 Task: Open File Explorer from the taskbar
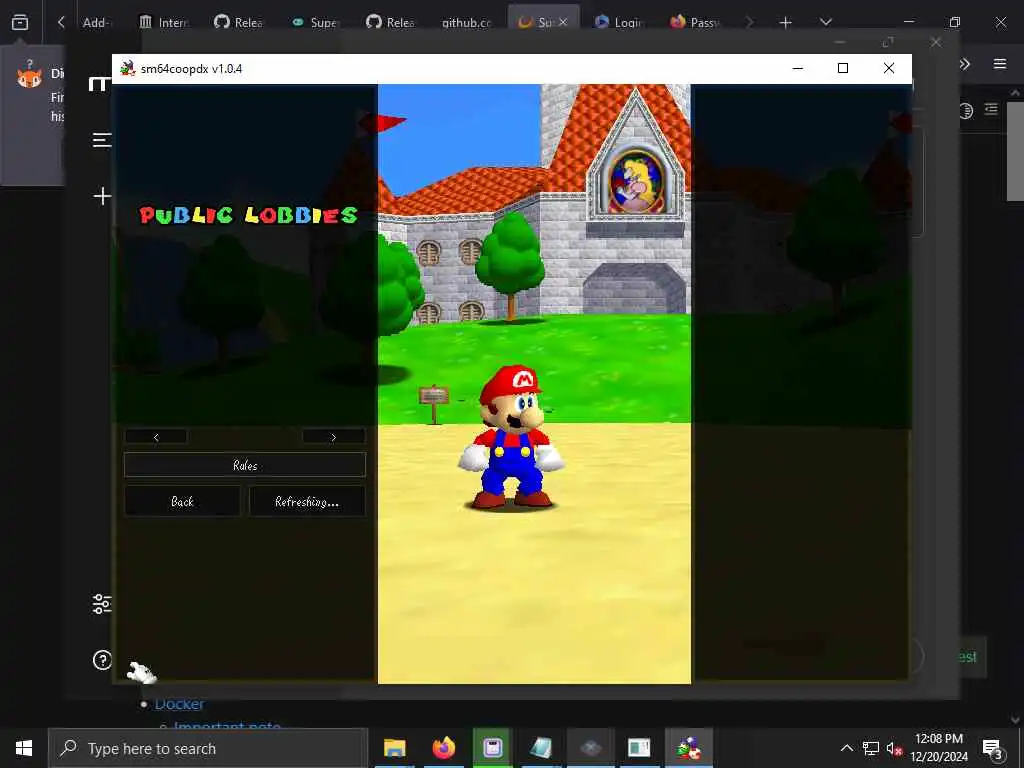394,748
